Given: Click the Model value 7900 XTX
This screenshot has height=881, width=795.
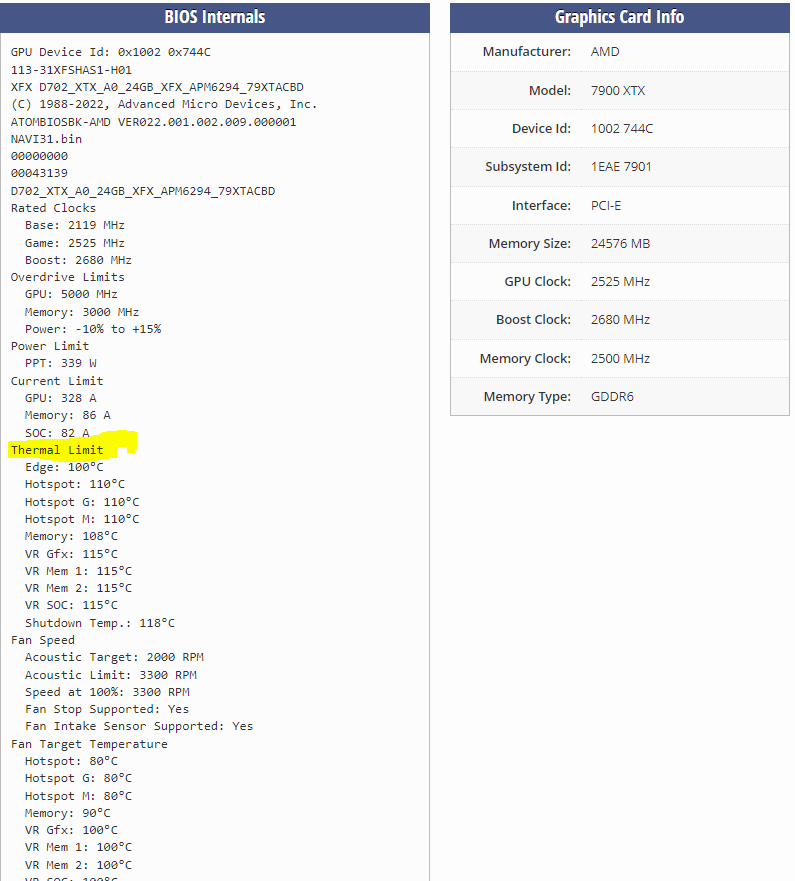Looking at the screenshot, I should point(618,90).
